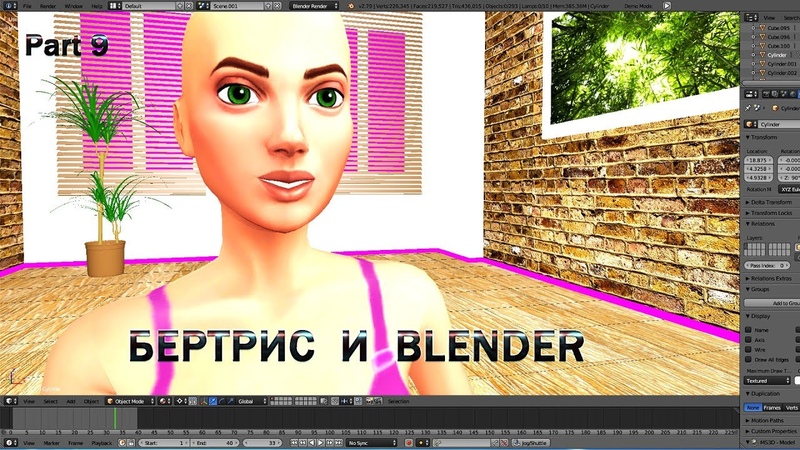This screenshot has height=450, width=800.
Task: Open the Window menu
Action: pos(73,6)
